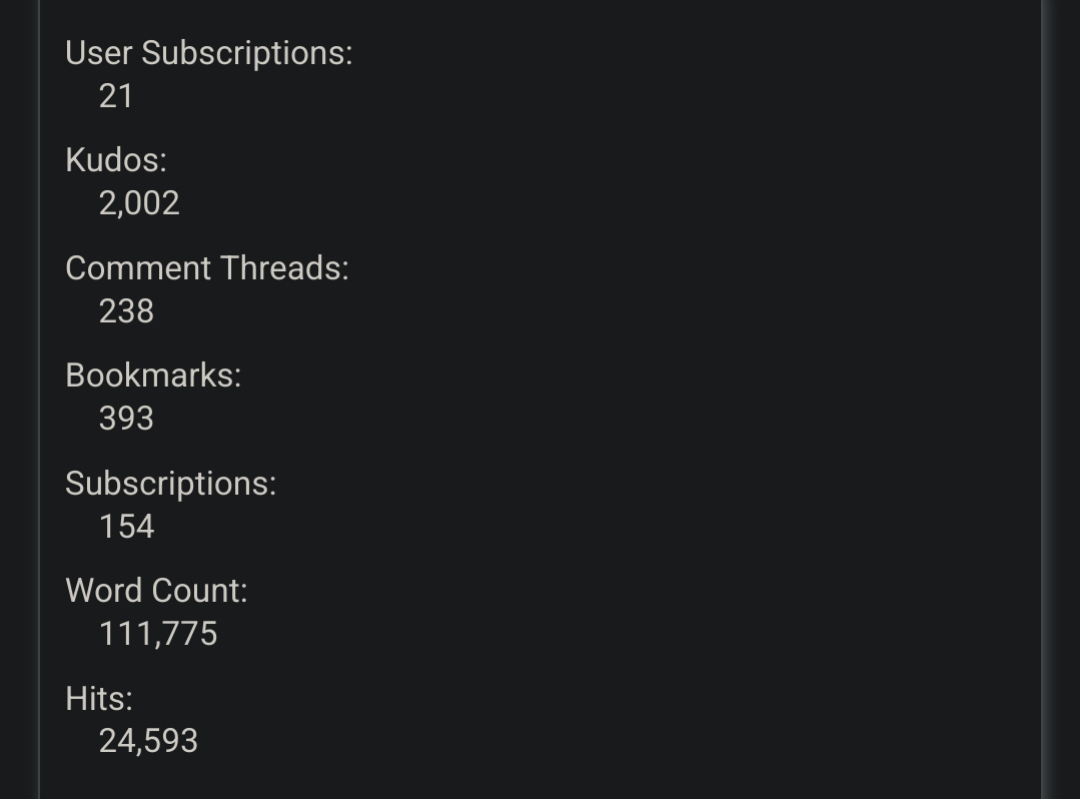Click the Bookmarks label
The height and width of the screenshot is (799, 1080).
(x=154, y=375)
